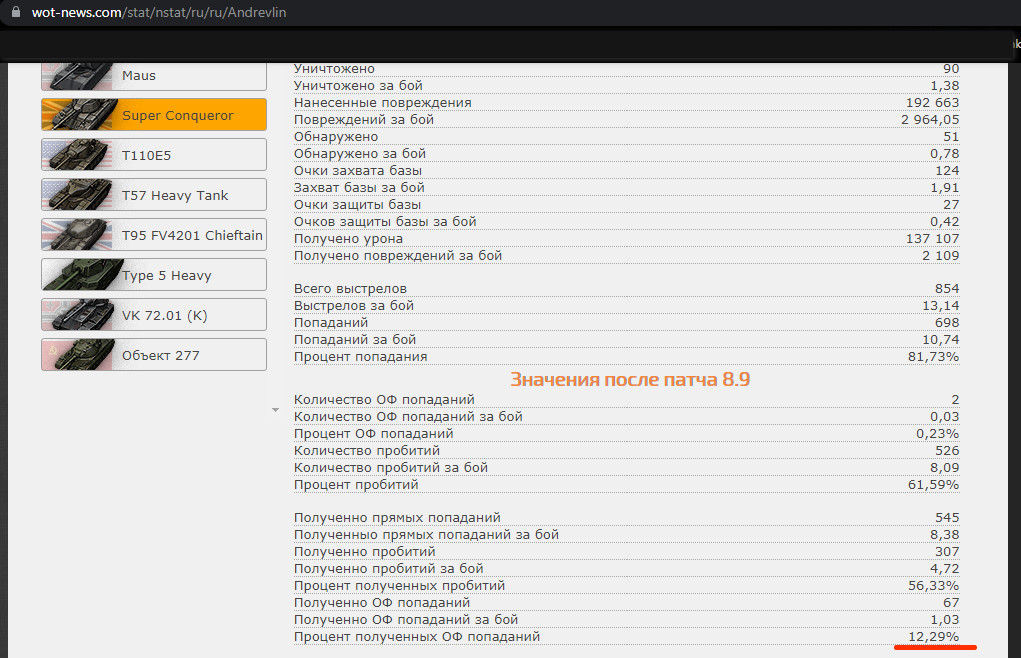Click the 'Процент попадания' row label
1021x658 pixels.
click(360, 357)
